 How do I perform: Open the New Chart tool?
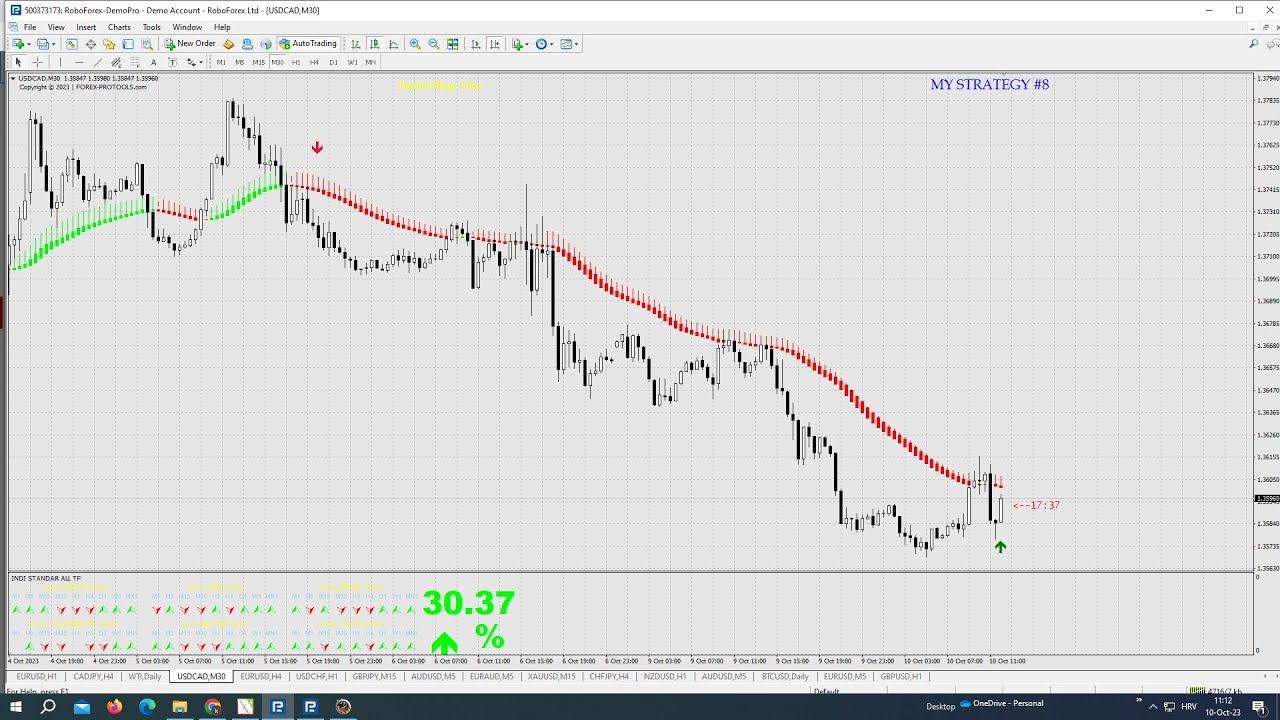(x=18, y=44)
